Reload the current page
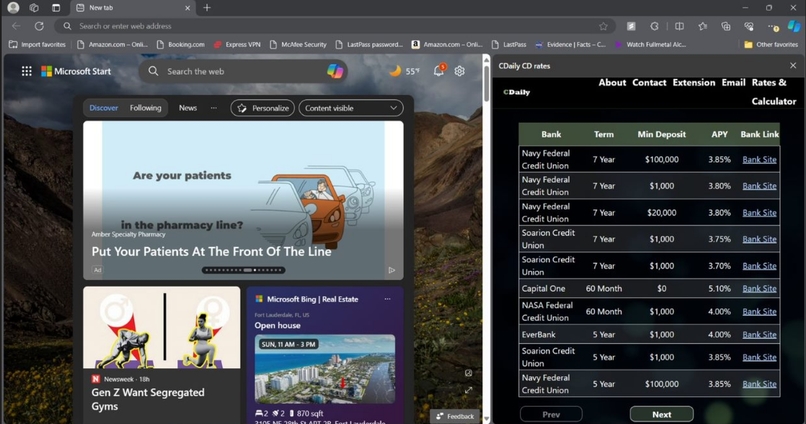 39,26
